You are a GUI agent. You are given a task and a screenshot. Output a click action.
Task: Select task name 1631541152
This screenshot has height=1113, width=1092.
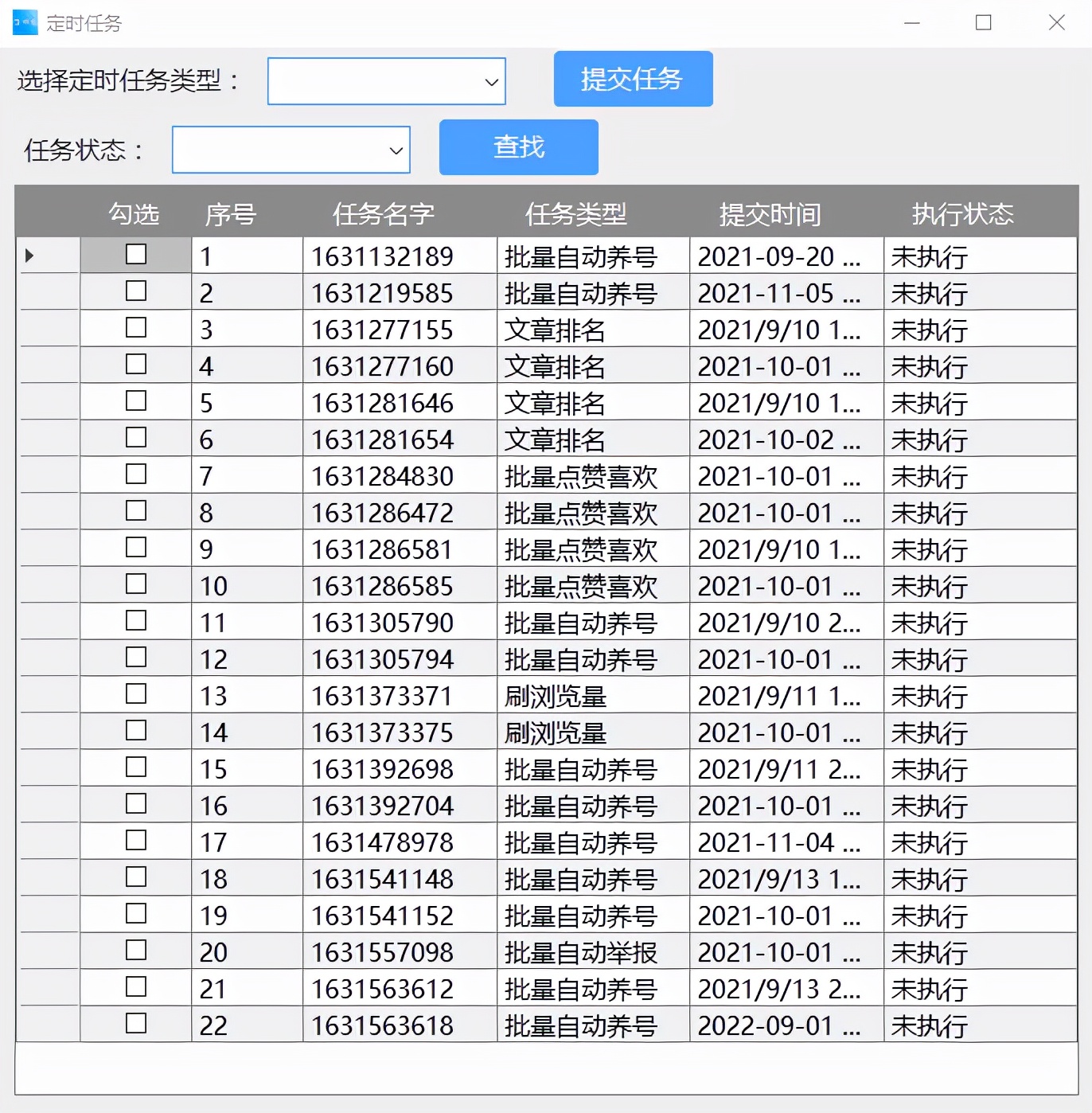400,916
